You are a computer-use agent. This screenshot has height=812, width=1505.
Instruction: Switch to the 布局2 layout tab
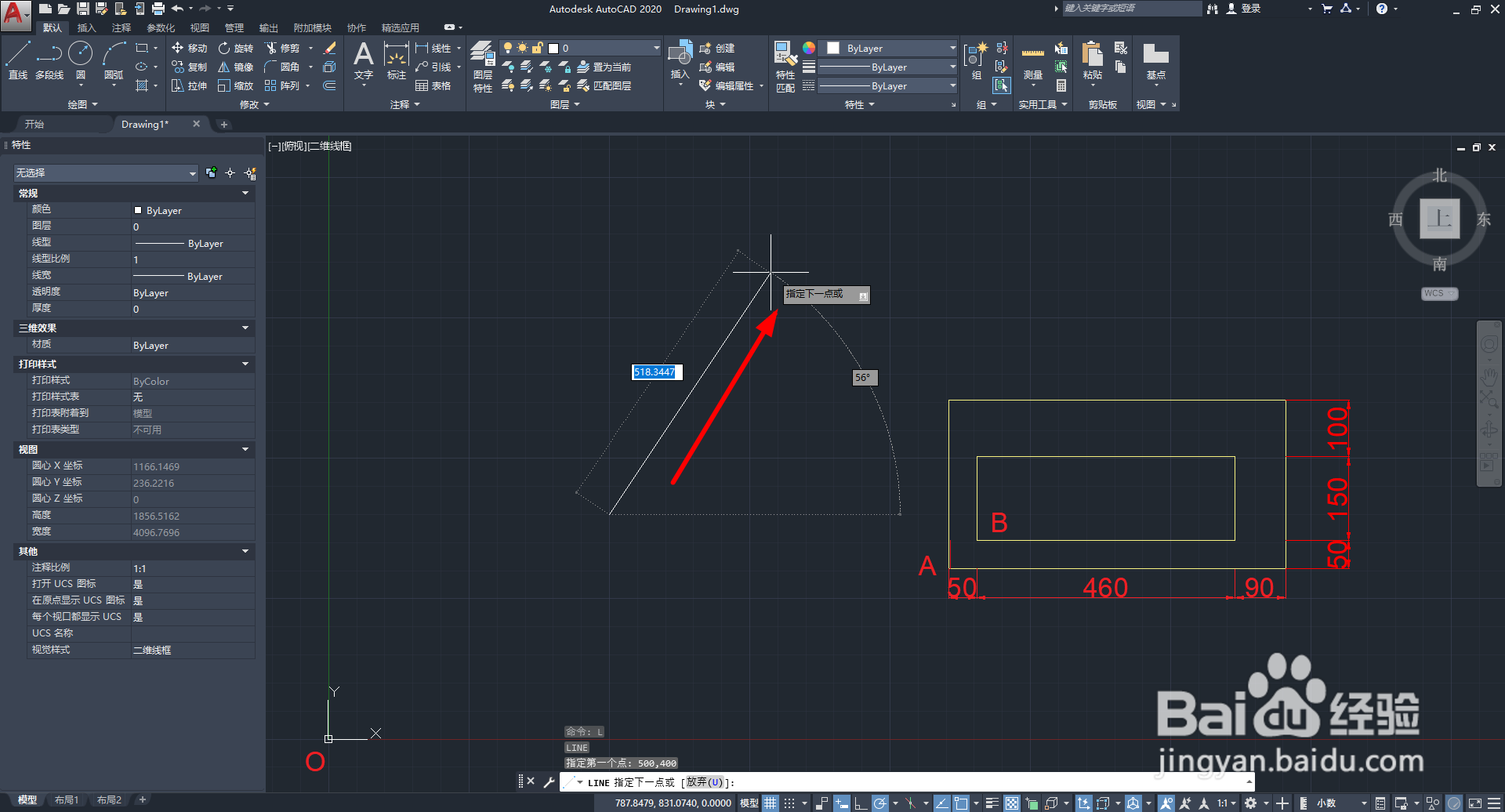click(x=109, y=799)
